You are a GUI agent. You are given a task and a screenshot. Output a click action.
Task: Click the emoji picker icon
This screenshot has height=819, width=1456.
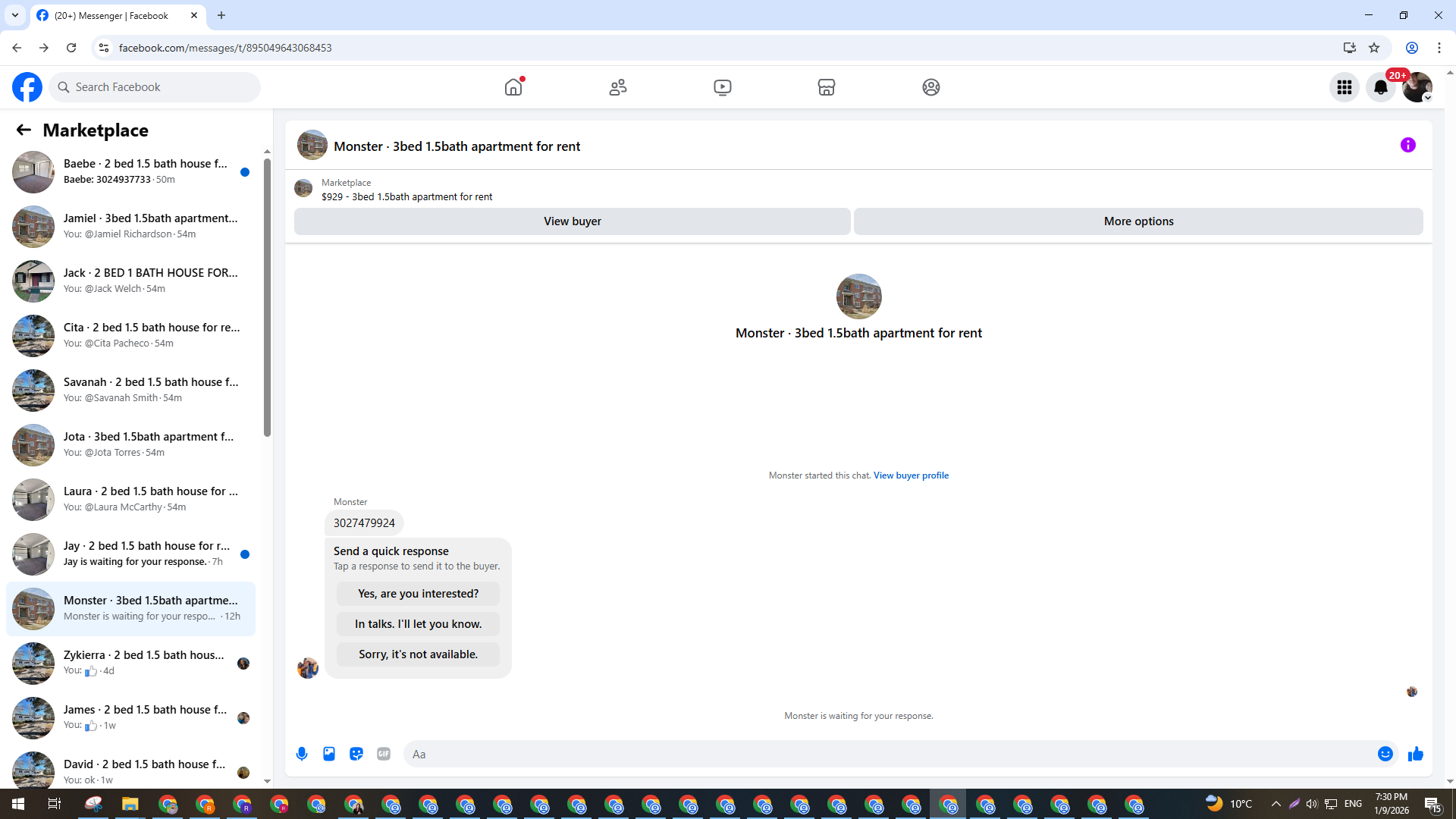tap(1385, 754)
